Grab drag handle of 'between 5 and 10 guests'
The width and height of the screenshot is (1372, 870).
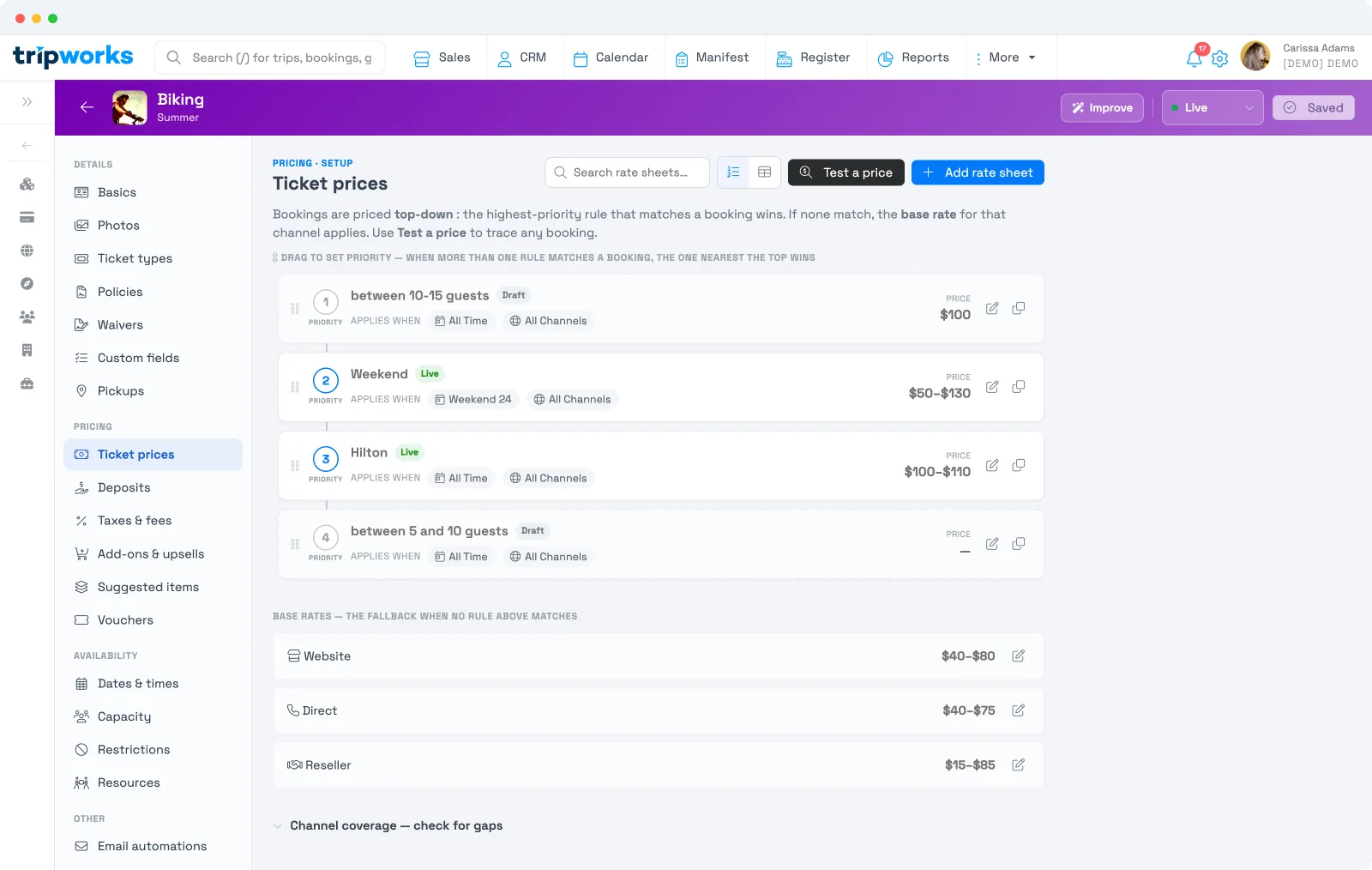295,544
